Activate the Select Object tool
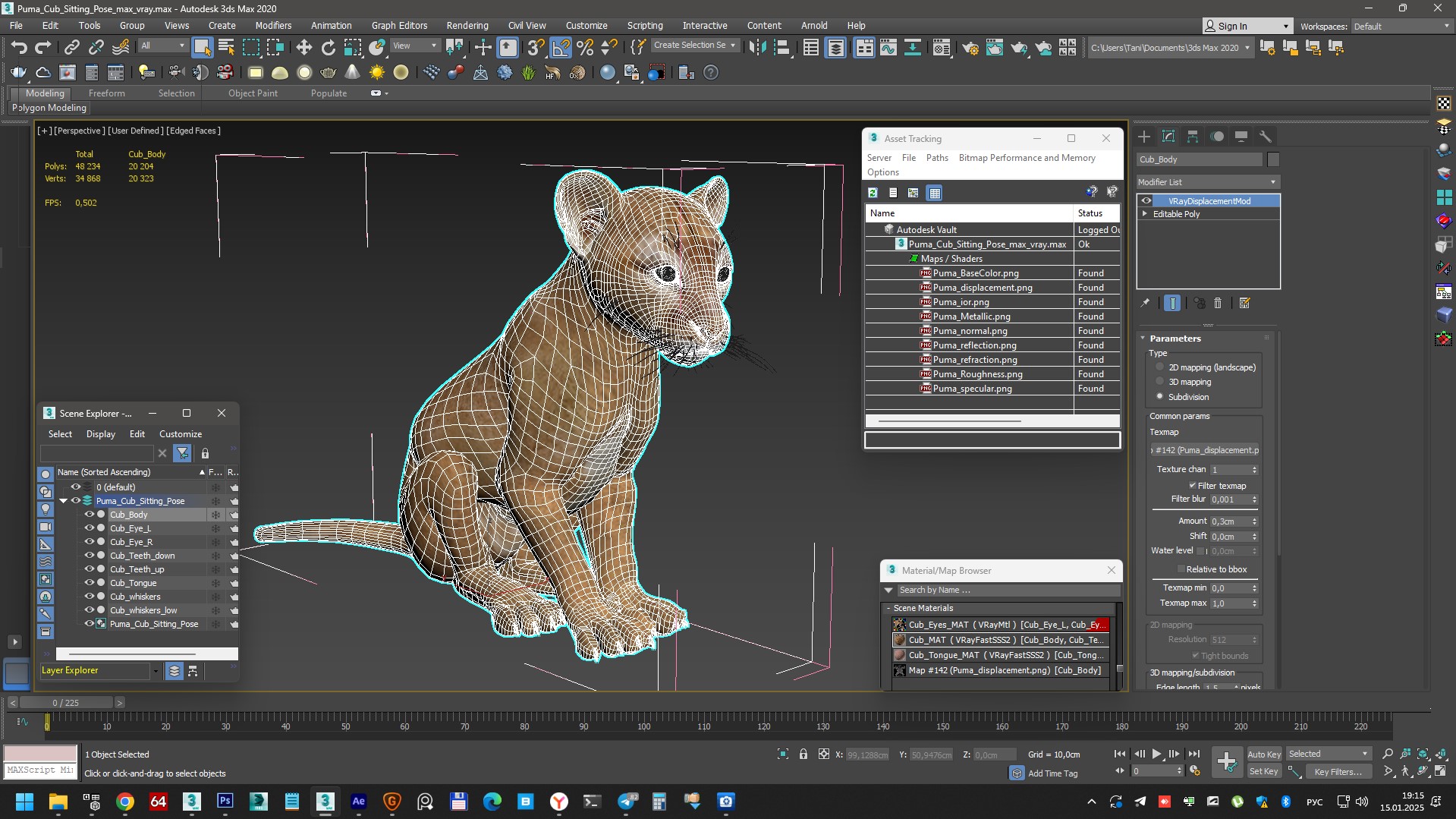 pyautogui.click(x=202, y=48)
